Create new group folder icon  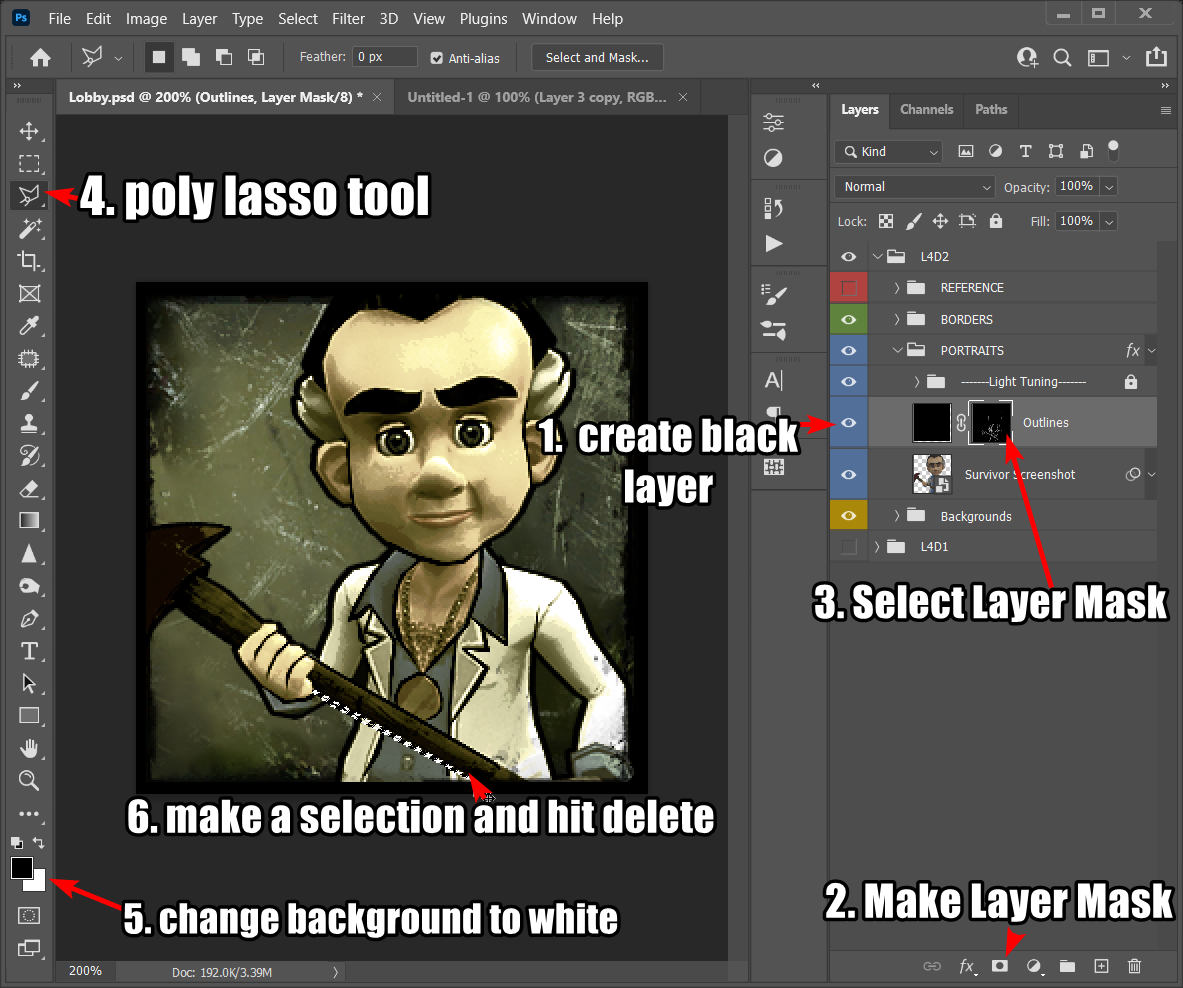(1067, 966)
